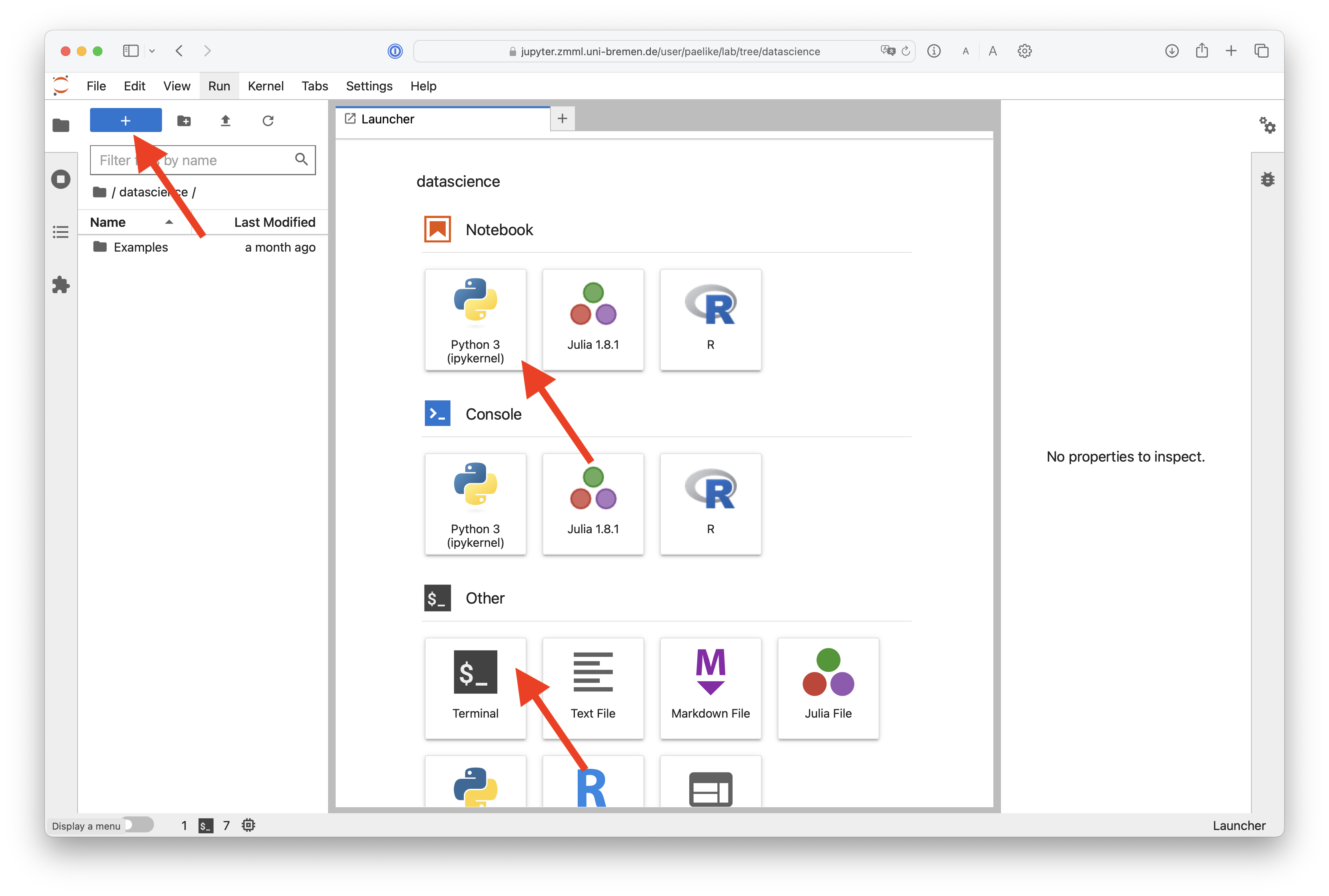Show Safari tab overview
Screen dimensions: 1329x896
1261,51
